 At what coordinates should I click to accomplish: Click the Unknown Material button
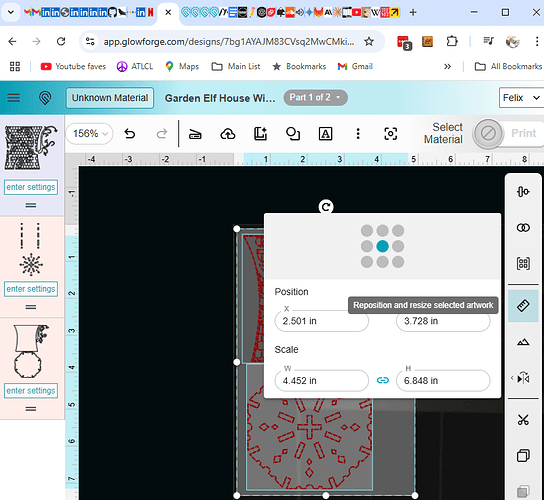point(110,98)
